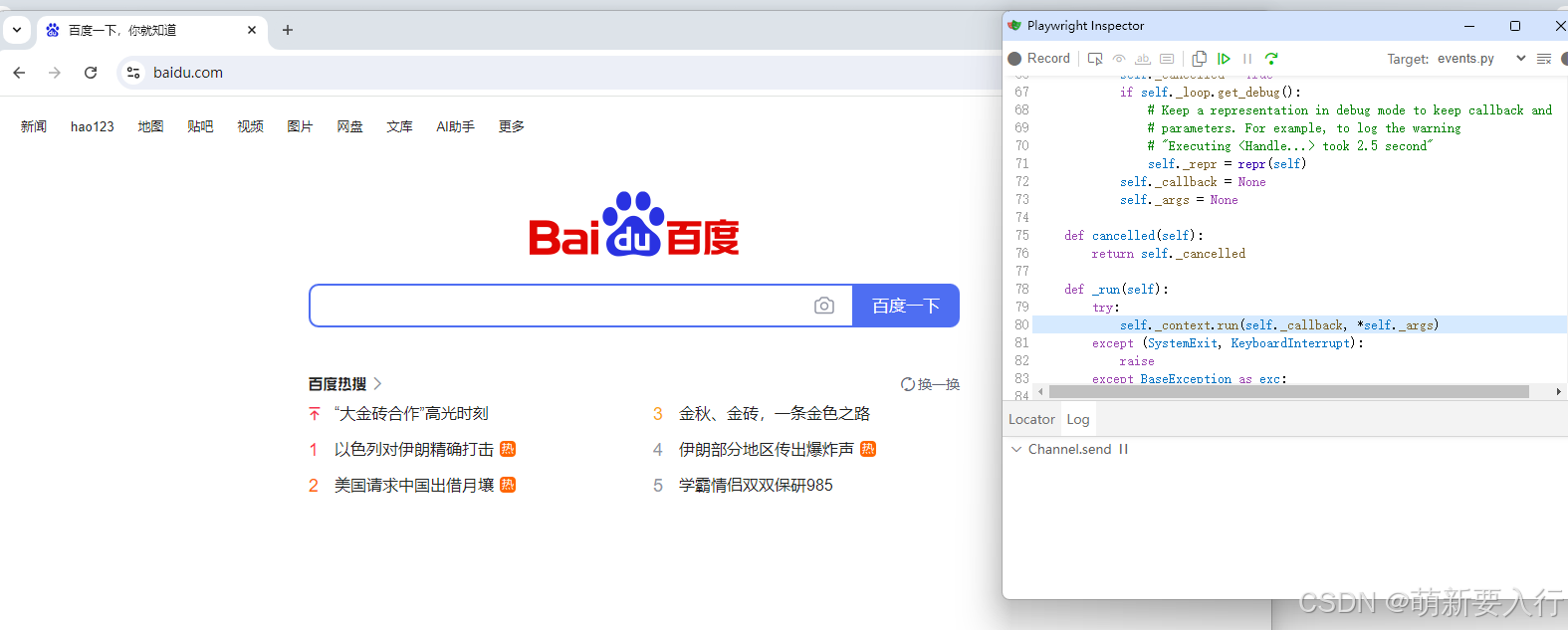
Task: Click the camera image search icon
Action: pos(824,306)
